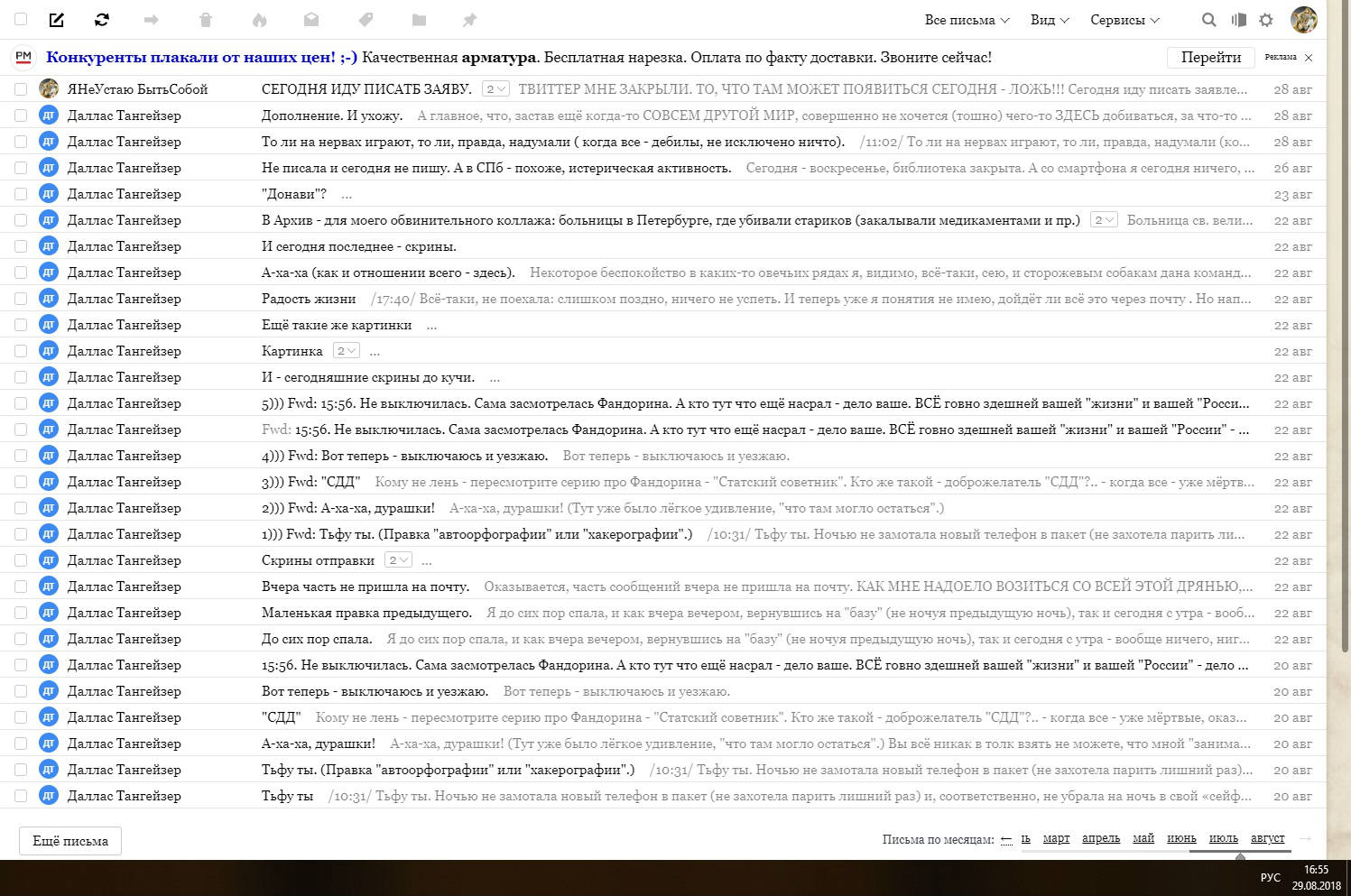This screenshot has width=1351, height=896.
Task: Jump to июль in months navigation
Action: tap(1223, 838)
